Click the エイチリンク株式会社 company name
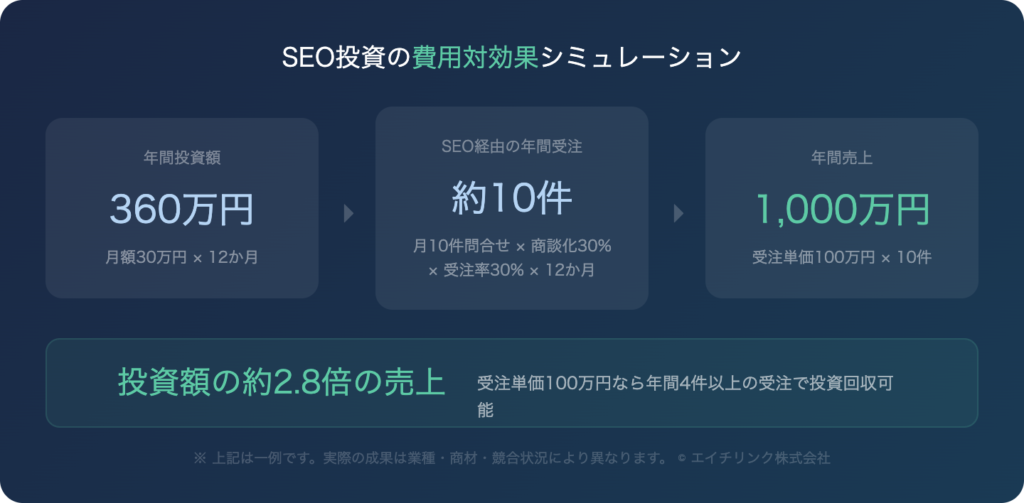 tap(761, 459)
